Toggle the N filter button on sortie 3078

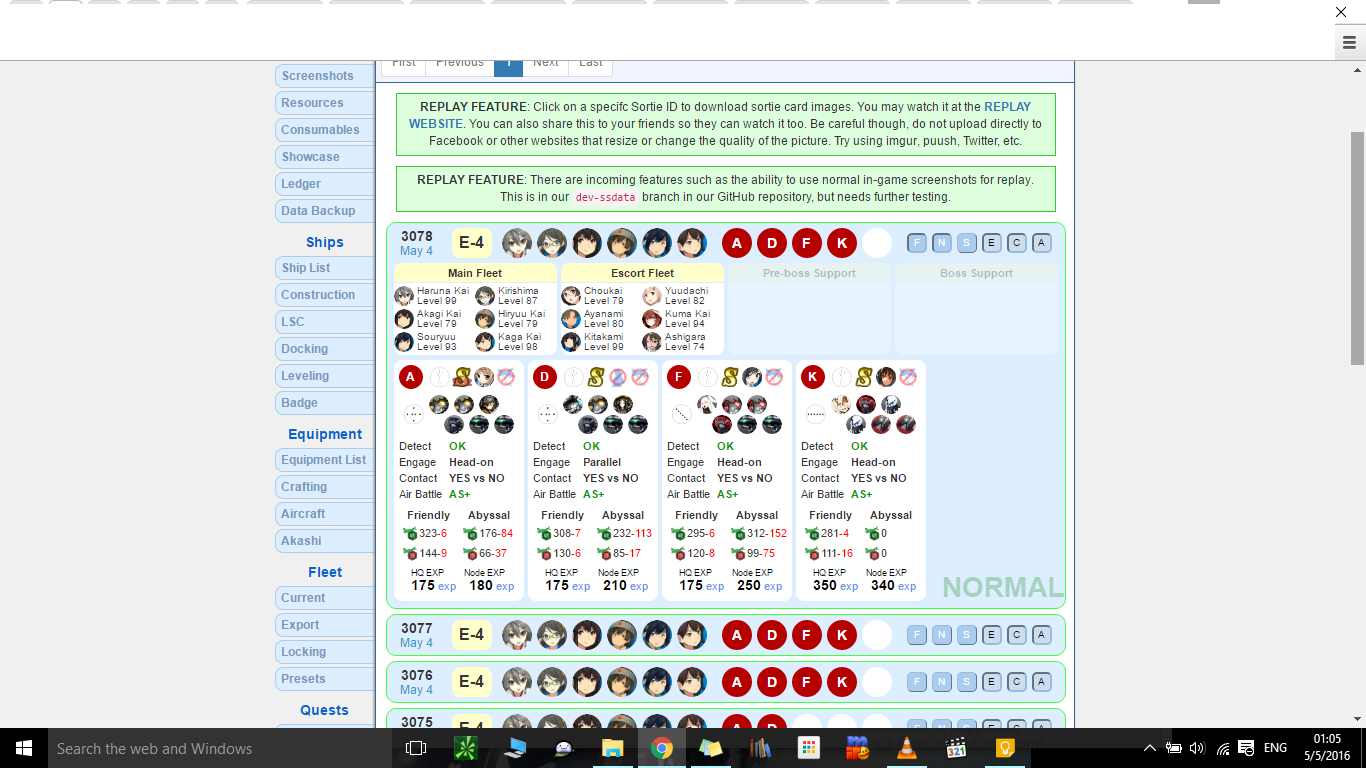coord(942,243)
